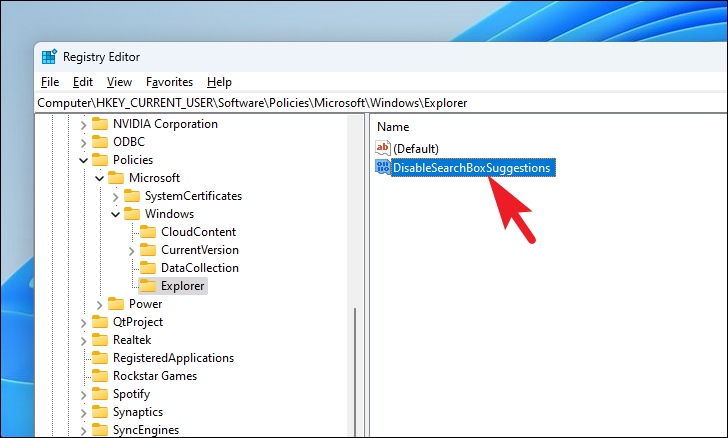Image resolution: width=728 pixels, height=438 pixels.
Task: Expand the Spotify key
Action: click(83, 395)
